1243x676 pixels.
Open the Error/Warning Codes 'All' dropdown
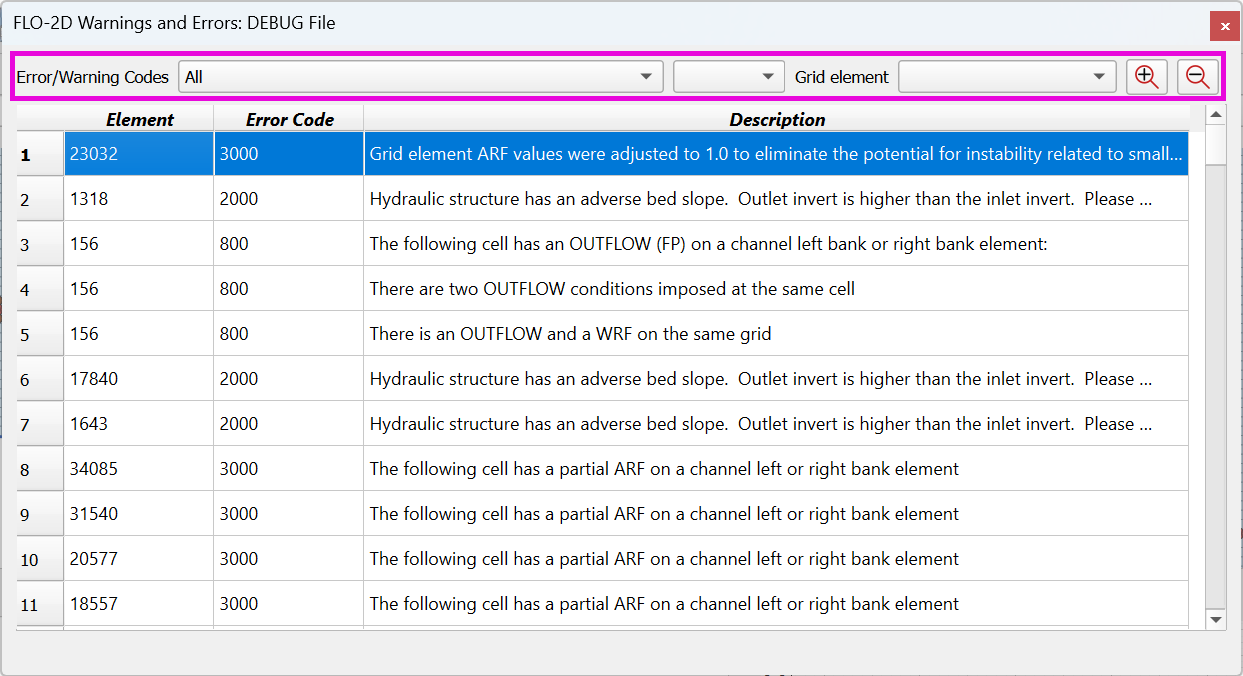[420, 77]
